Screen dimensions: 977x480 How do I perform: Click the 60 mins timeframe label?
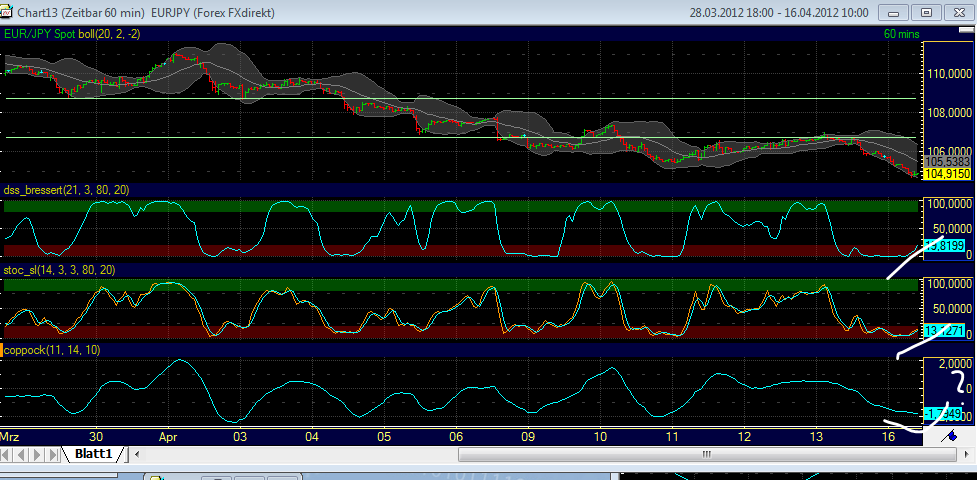pyautogui.click(x=903, y=33)
